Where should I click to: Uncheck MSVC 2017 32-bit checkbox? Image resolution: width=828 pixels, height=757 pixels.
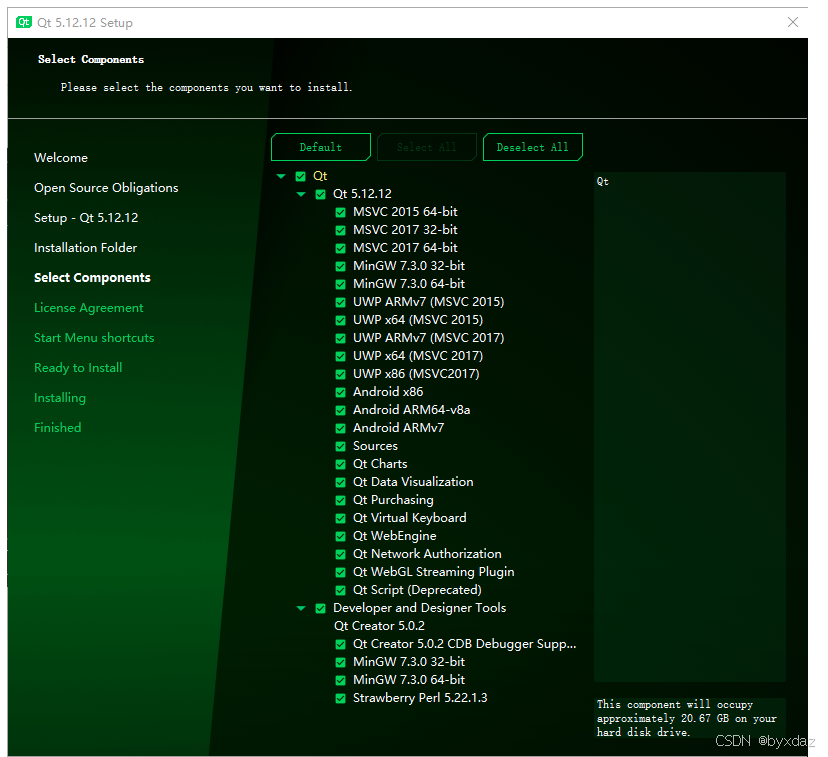click(341, 230)
